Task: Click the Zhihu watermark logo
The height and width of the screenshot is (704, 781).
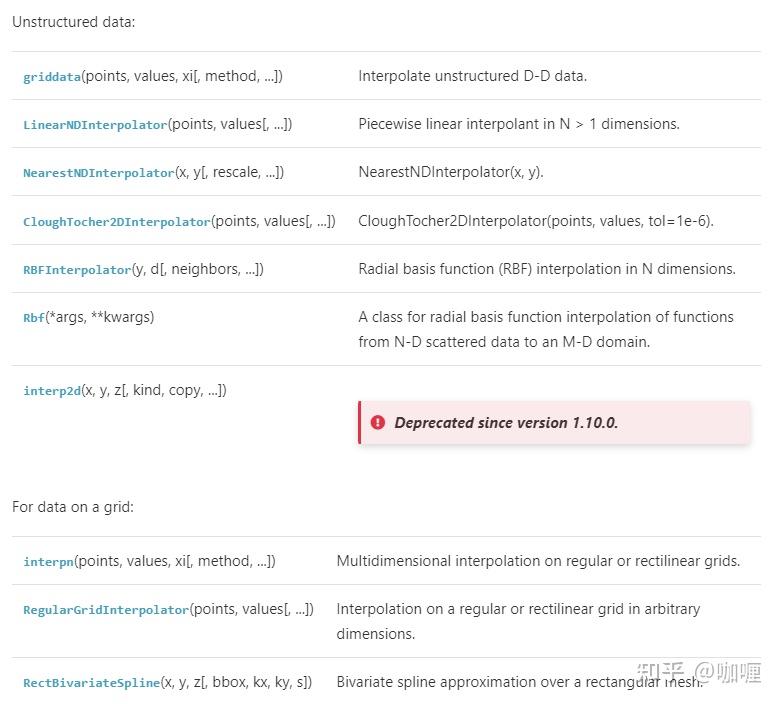Action: coord(661,672)
